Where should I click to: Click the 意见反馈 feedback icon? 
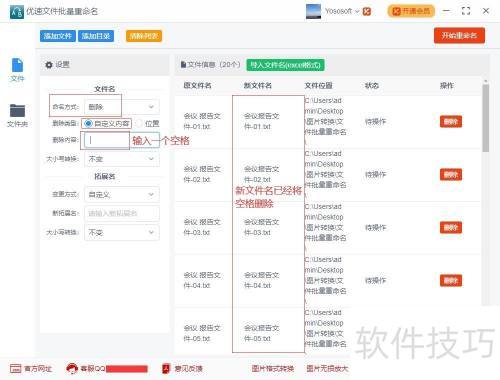[166, 369]
